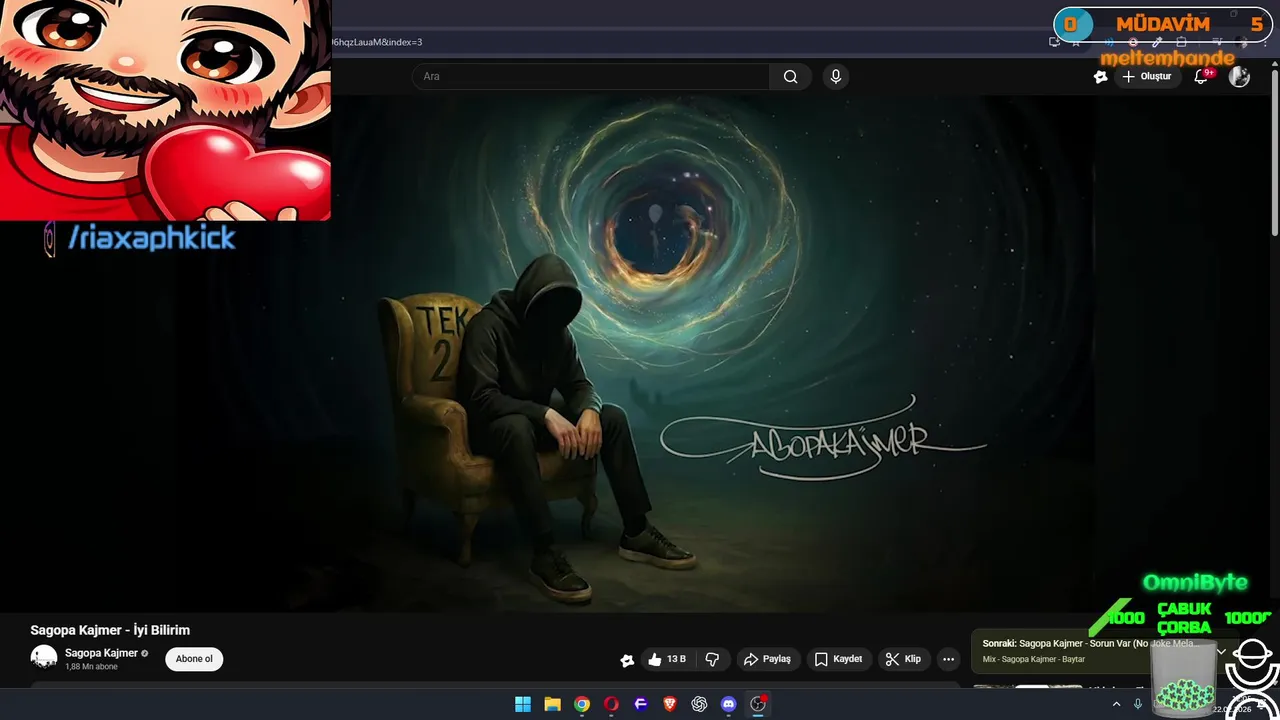Open the purple F app taskbar icon
The image size is (1280, 720).
pos(641,704)
